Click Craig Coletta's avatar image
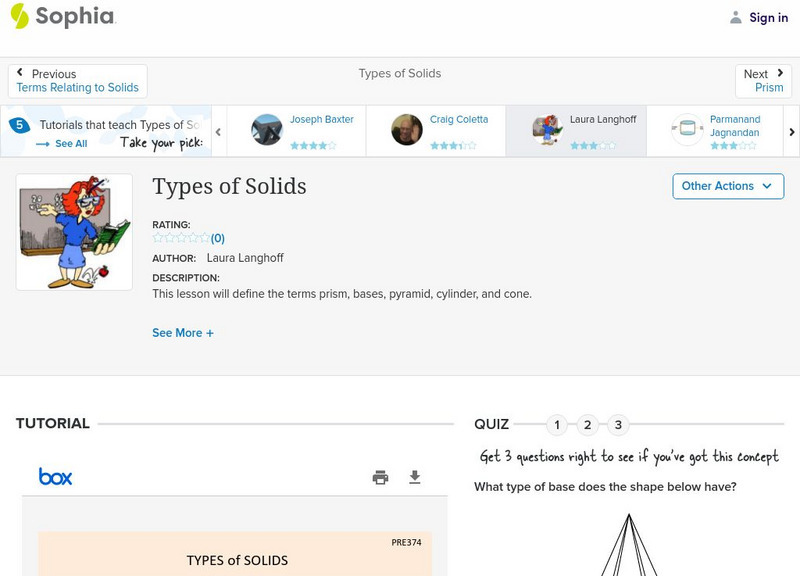The image size is (800, 576). coord(407,130)
